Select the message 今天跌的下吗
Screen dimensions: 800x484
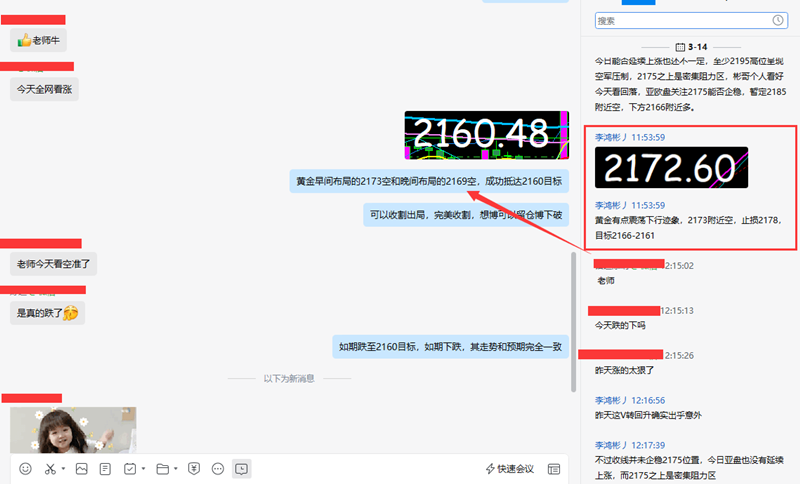coord(620,325)
